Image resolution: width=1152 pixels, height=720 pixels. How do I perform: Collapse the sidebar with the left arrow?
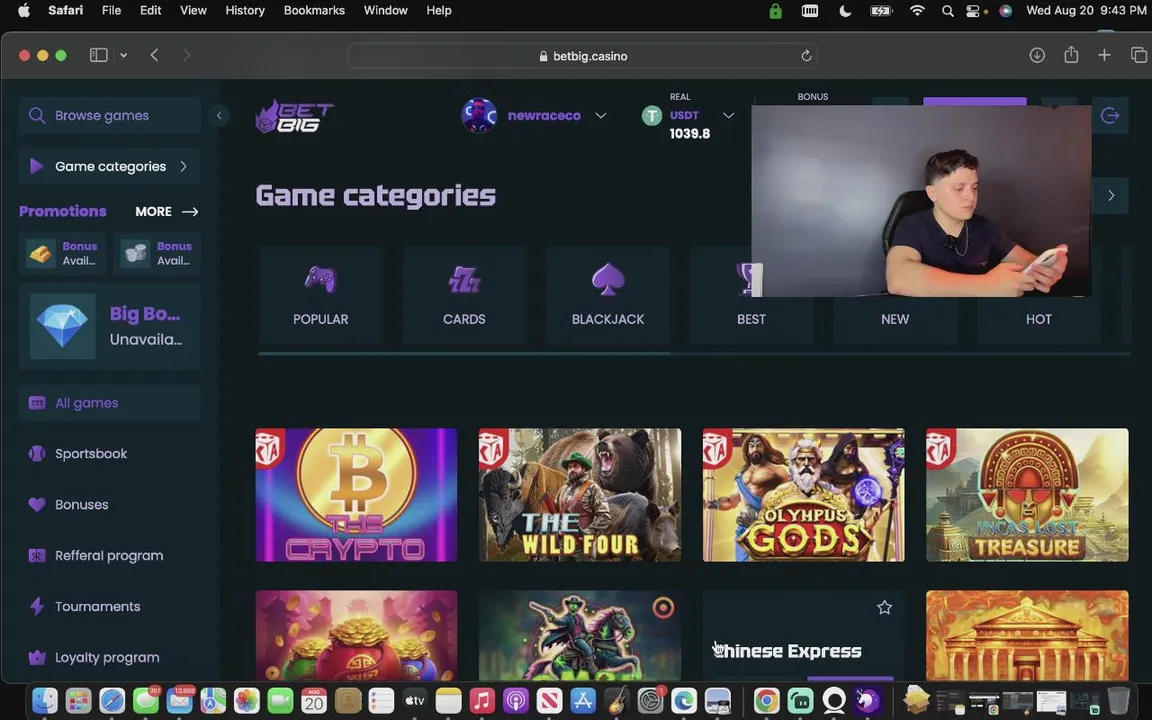click(219, 115)
